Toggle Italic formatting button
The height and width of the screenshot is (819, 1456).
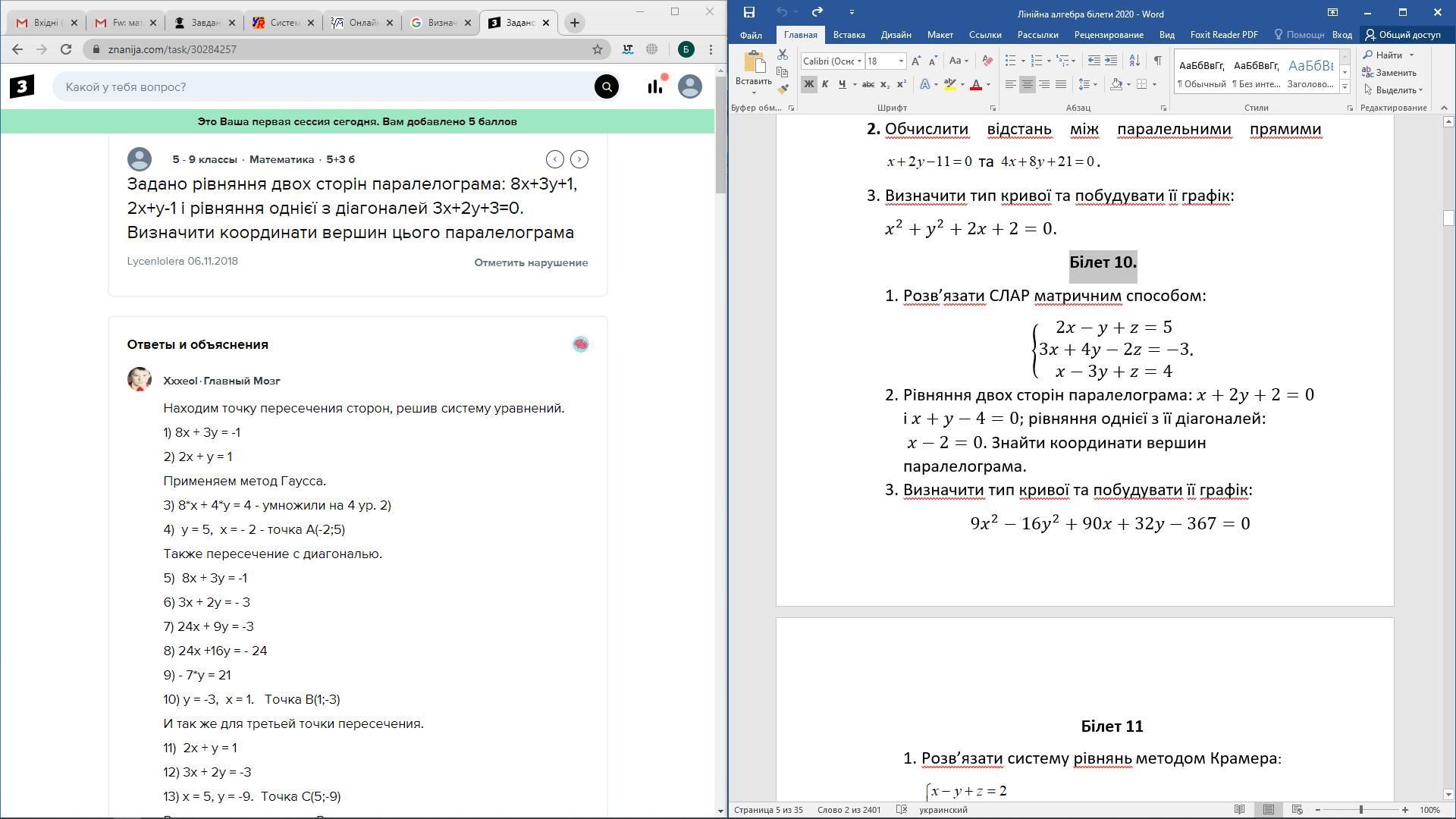tap(825, 84)
